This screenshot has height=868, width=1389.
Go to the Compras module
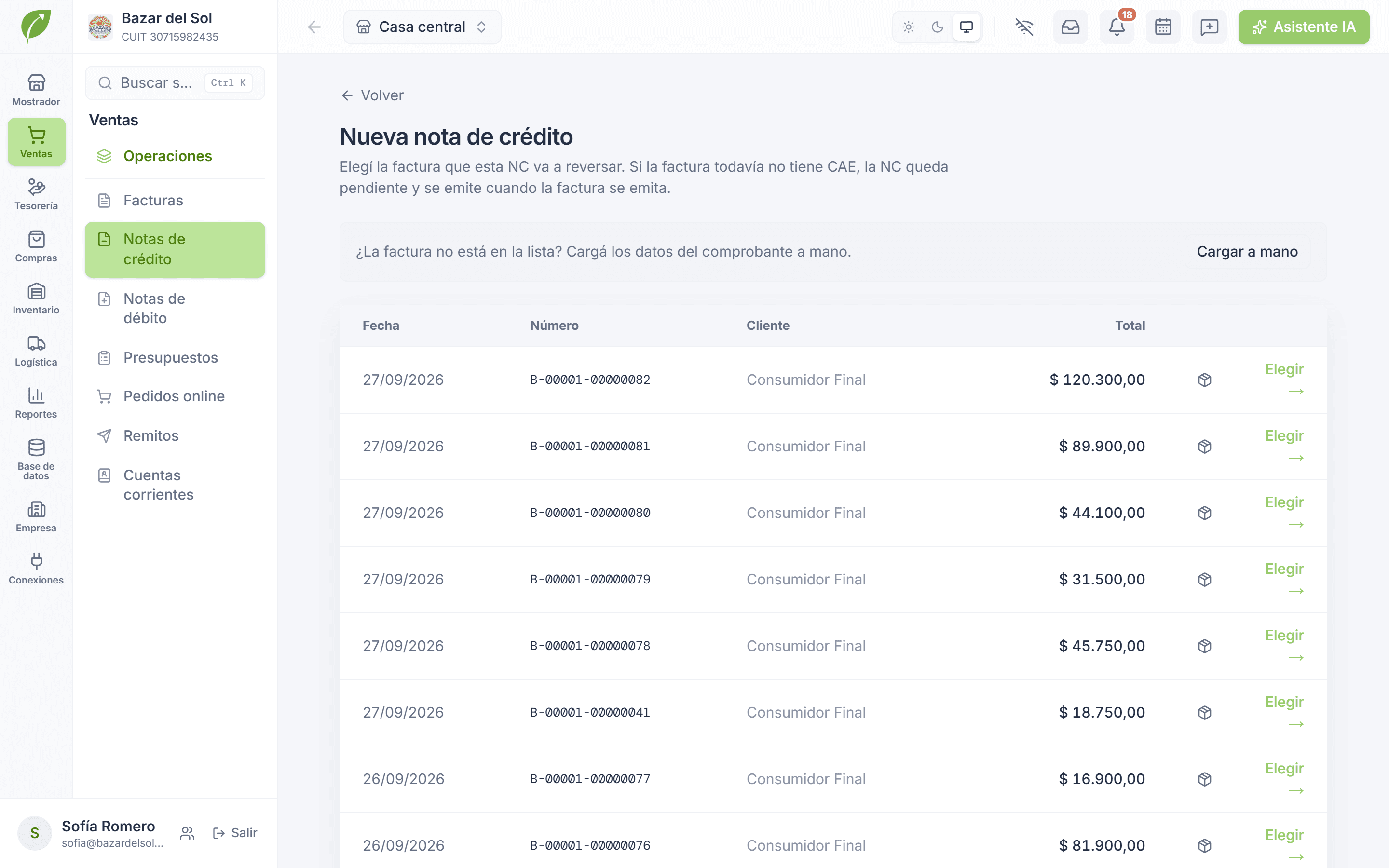[x=36, y=246]
